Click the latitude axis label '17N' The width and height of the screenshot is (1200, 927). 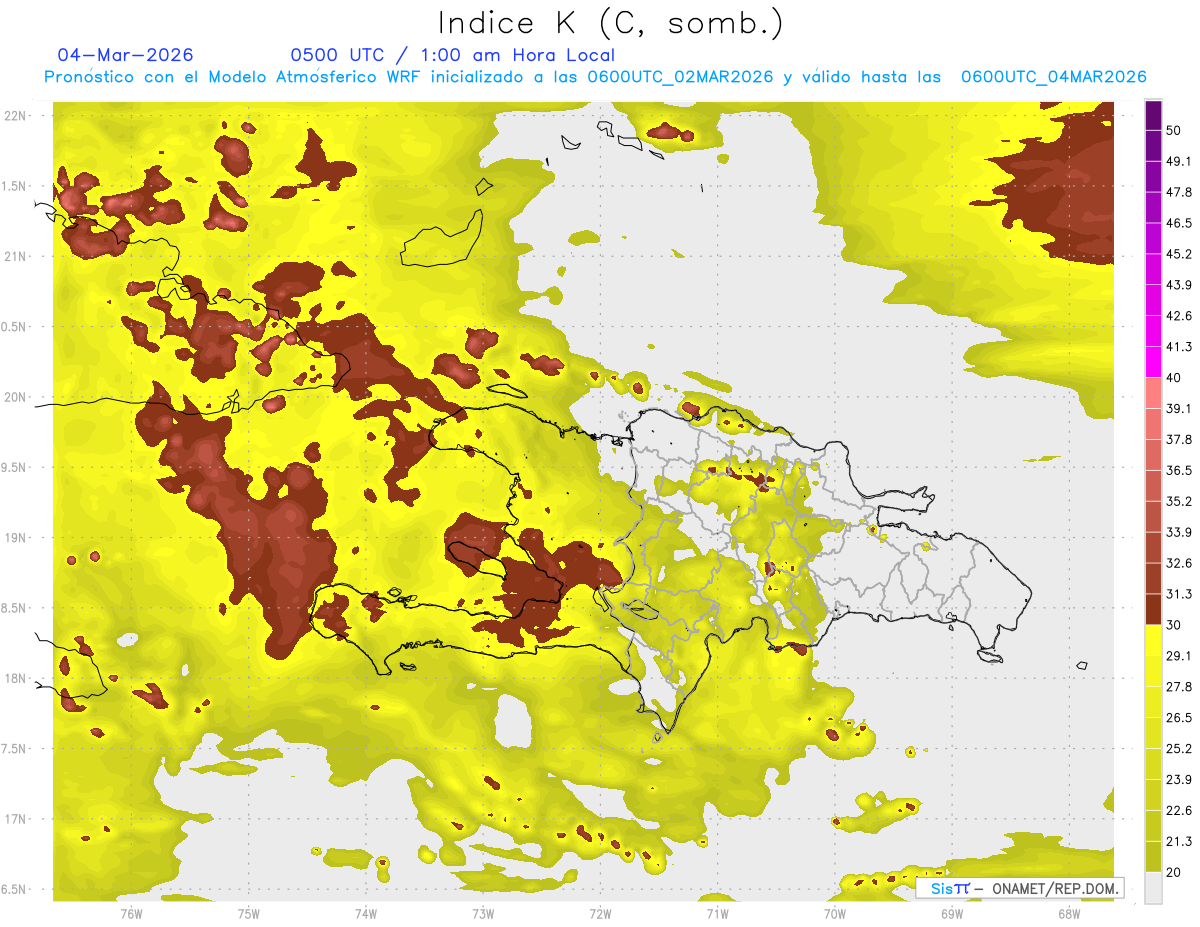click(17, 819)
